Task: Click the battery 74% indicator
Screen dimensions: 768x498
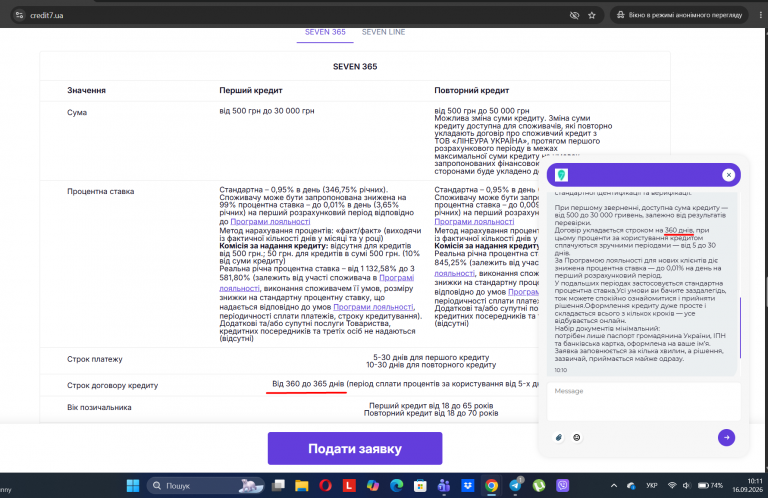Action: (x=711, y=486)
